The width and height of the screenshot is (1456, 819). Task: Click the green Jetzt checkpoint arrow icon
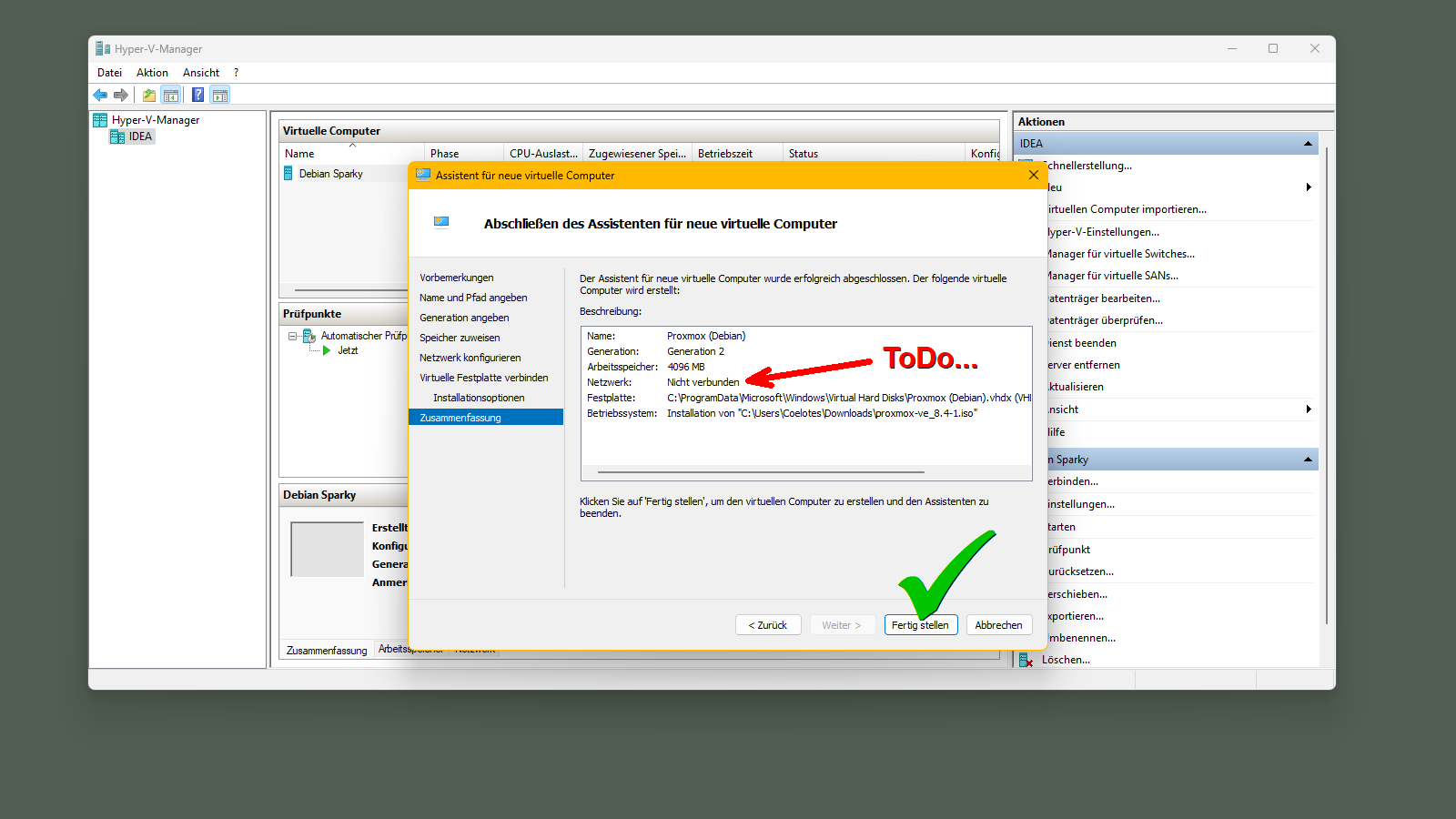(x=327, y=350)
